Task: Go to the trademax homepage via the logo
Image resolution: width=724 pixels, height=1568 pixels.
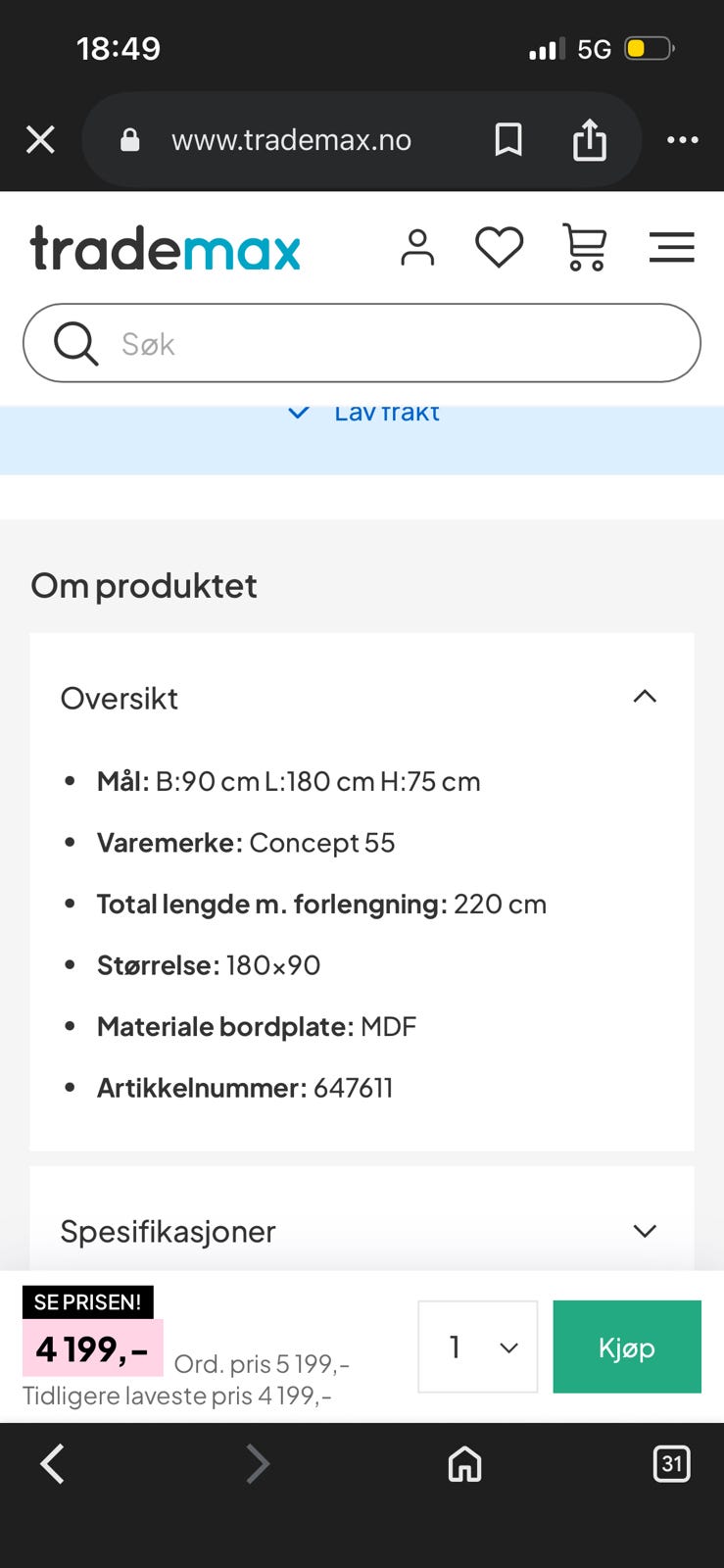Action: click(x=165, y=247)
